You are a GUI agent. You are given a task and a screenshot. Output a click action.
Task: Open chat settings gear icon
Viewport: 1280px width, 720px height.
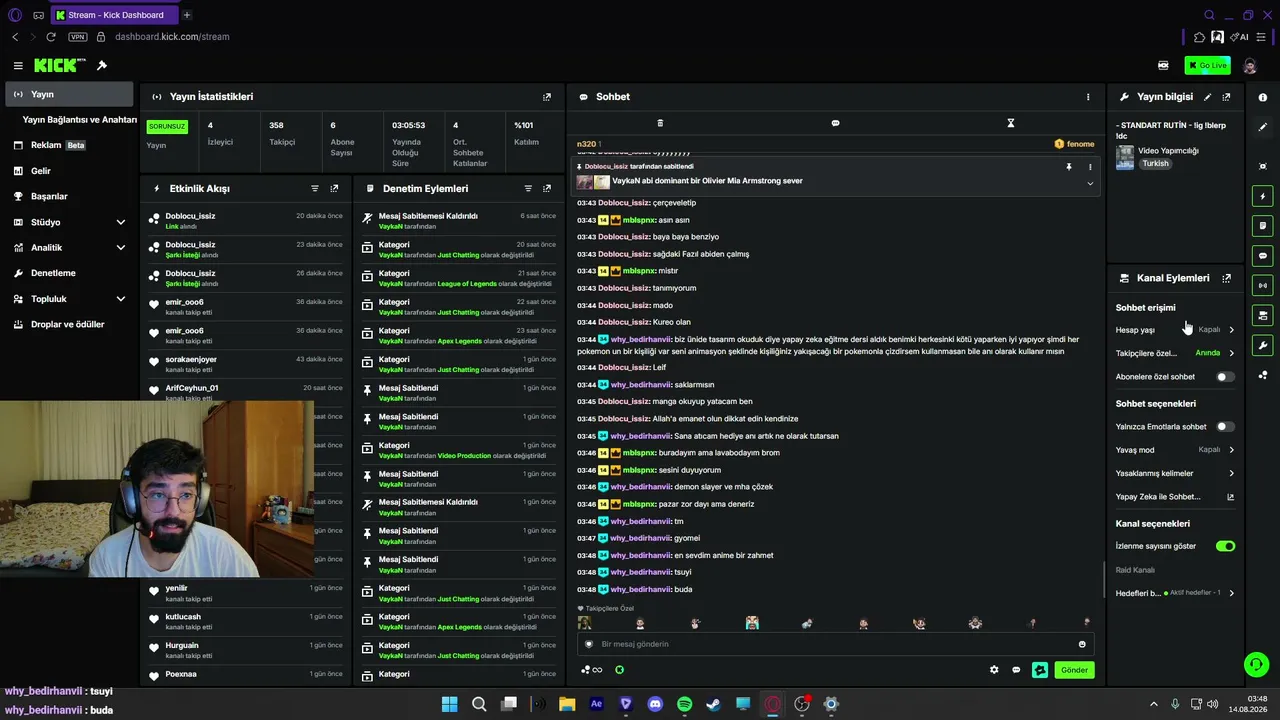coord(994,670)
